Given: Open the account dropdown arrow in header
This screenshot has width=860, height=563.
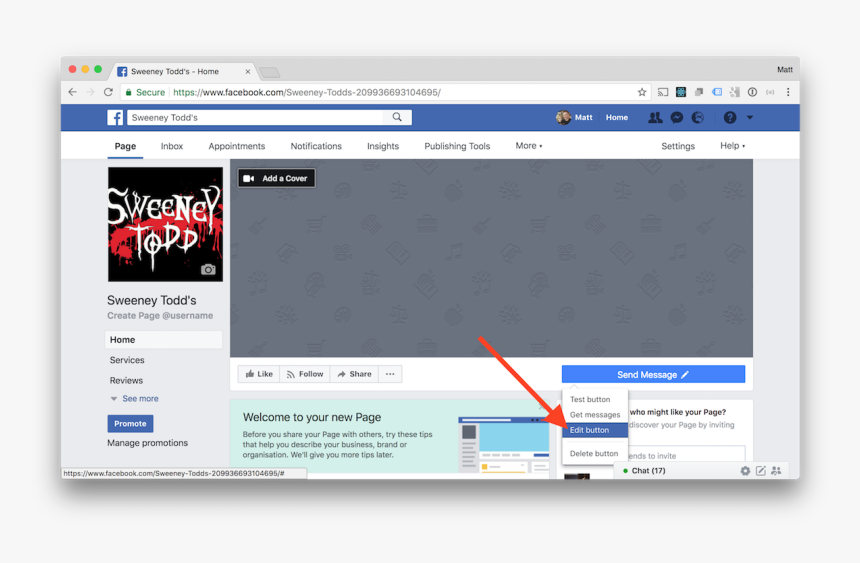Looking at the screenshot, I should (x=750, y=117).
